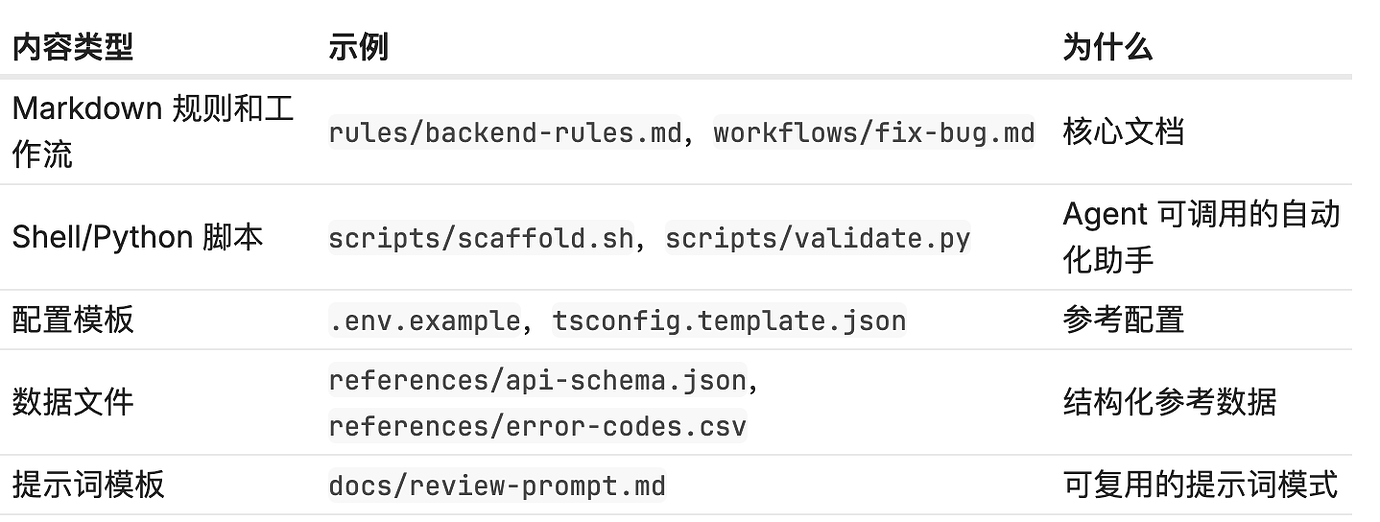Click the scripts/scaffold.sh code snippet
Screen dimensions: 1380x522
pos(481,239)
